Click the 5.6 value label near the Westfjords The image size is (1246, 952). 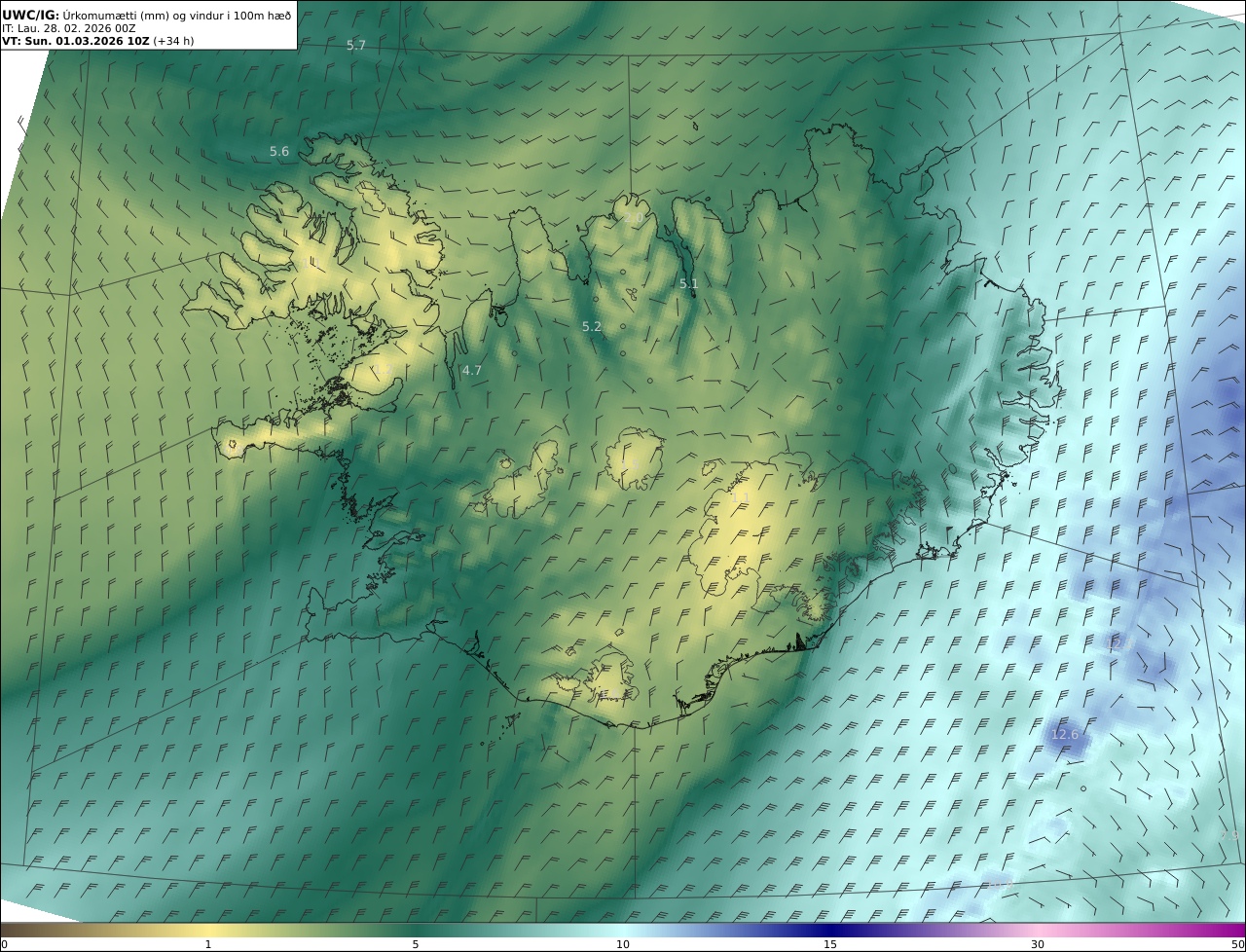(x=279, y=152)
